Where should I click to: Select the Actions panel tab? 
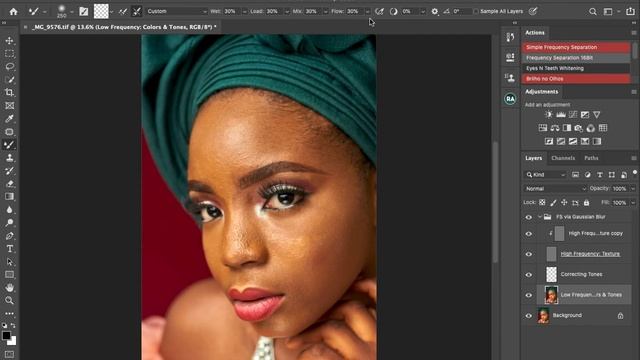tap(535, 33)
